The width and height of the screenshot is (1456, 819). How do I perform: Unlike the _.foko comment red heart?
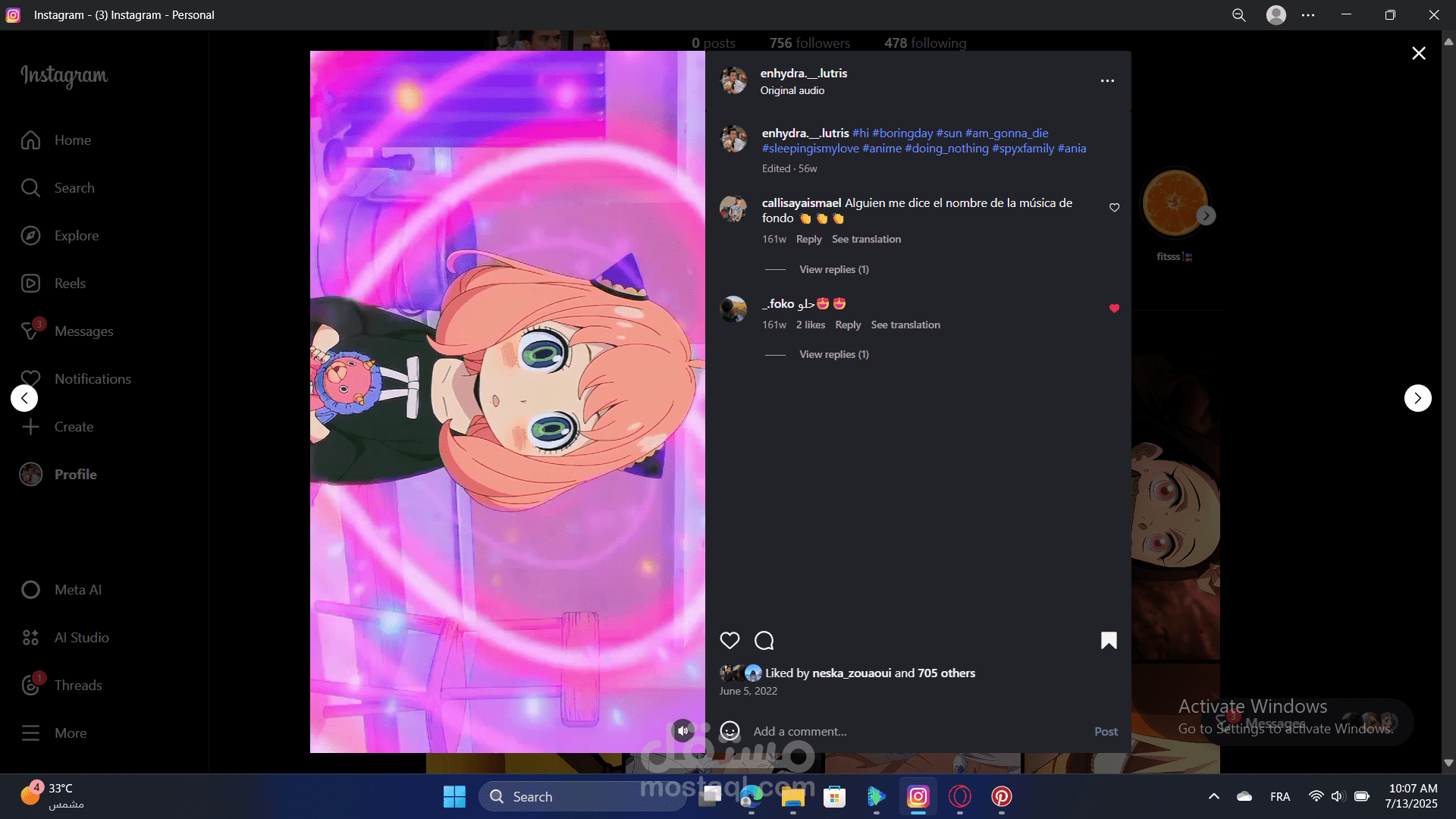1114,308
